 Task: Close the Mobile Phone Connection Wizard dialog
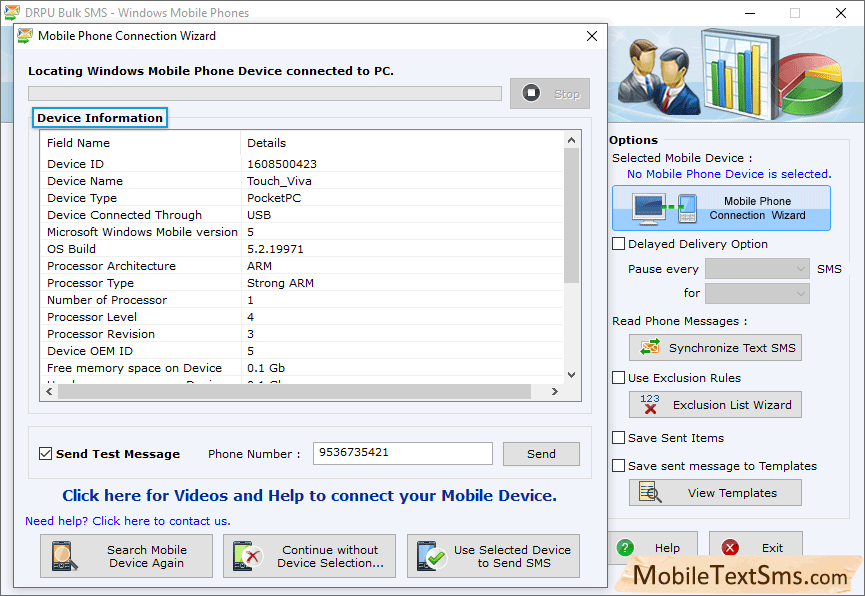(x=592, y=36)
